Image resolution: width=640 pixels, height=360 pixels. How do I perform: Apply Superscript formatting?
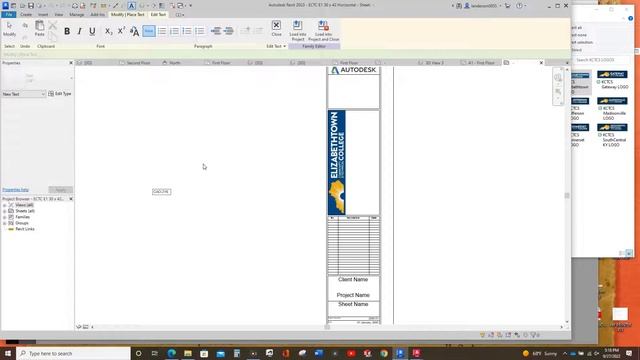[x=121, y=31]
